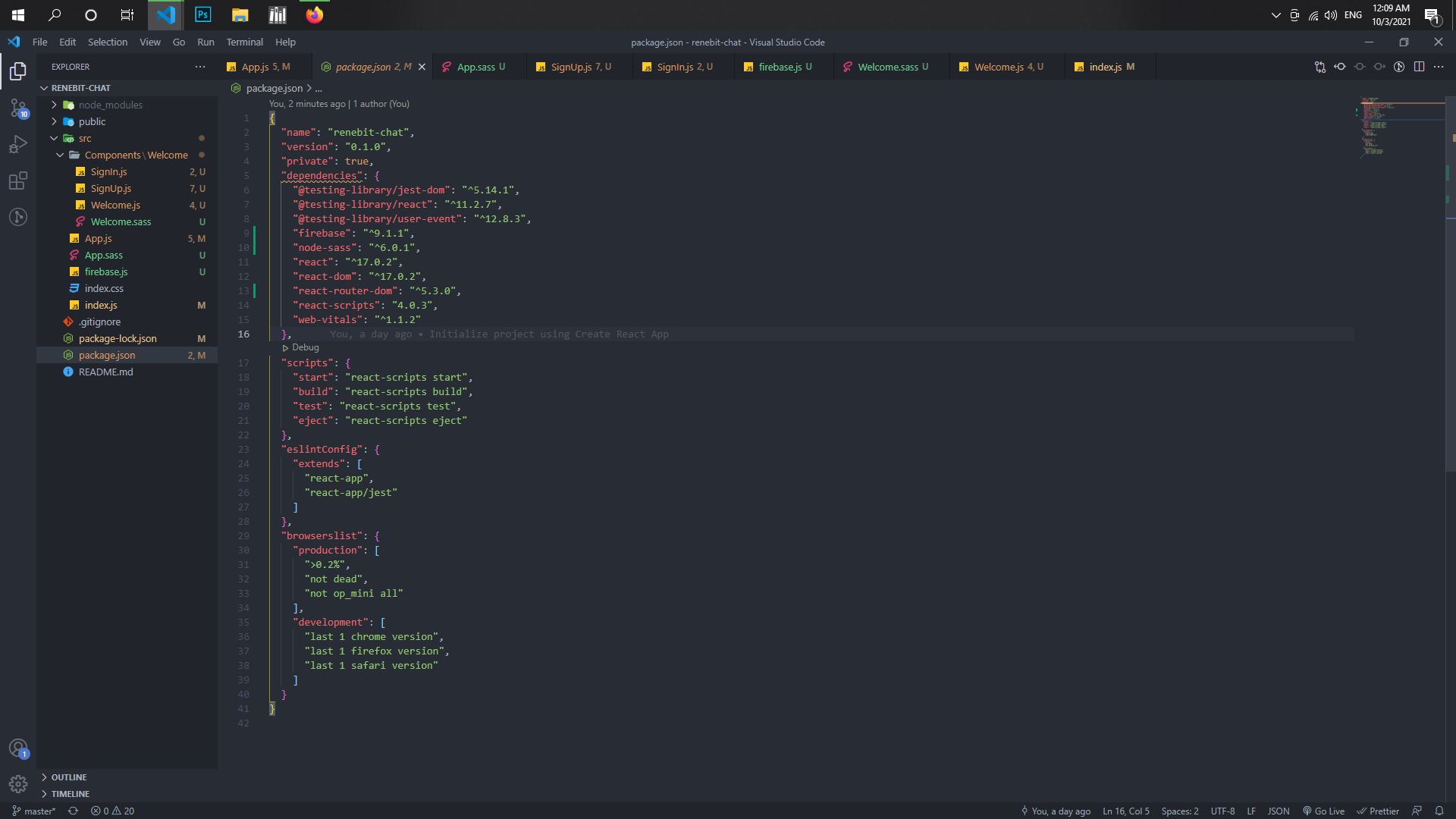Open the Explorer view in activity bar
This screenshot has height=819, width=1456.
[x=18, y=71]
